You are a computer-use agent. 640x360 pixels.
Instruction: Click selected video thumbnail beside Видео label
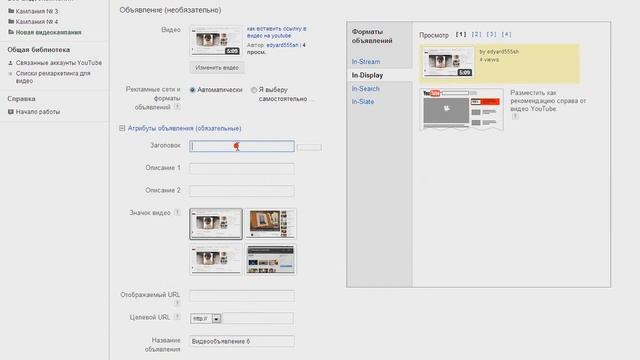coord(216,41)
